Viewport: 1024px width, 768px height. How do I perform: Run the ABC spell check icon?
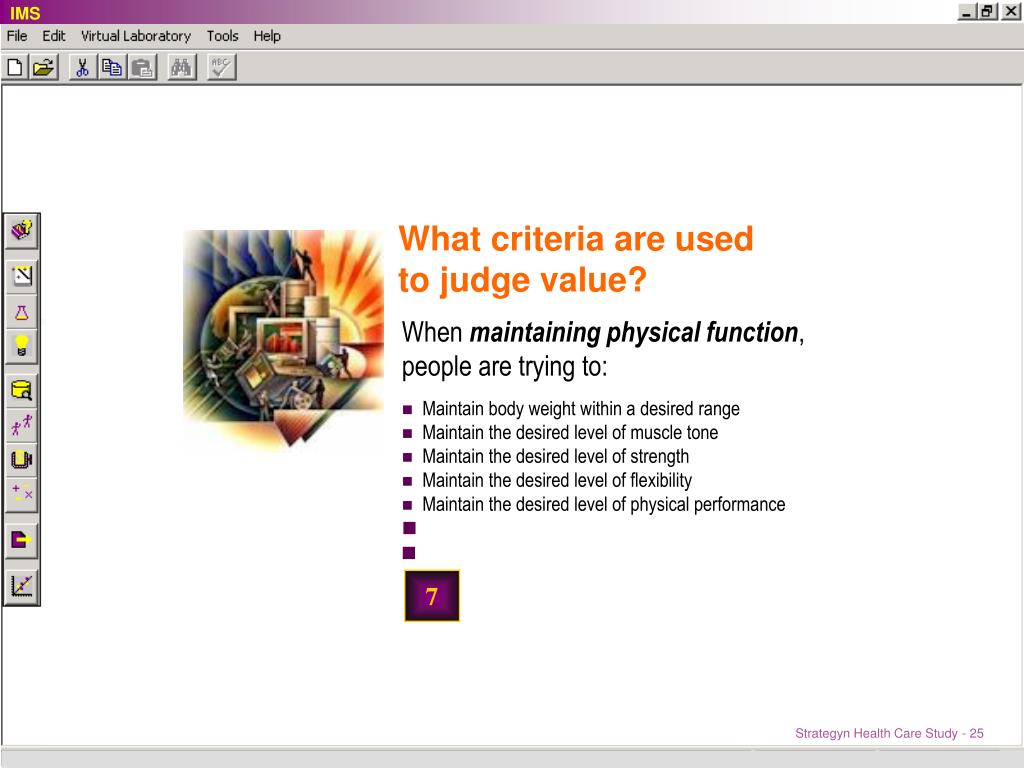(x=221, y=67)
